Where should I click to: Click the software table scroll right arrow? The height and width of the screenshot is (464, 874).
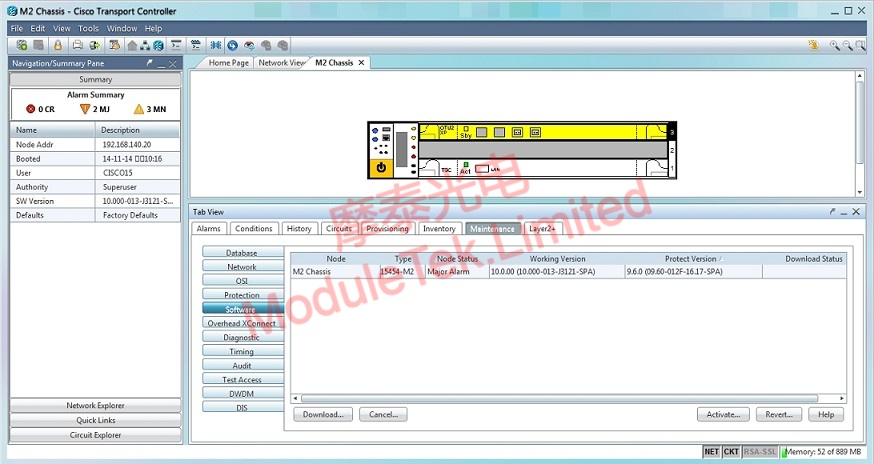click(x=842, y=398)
